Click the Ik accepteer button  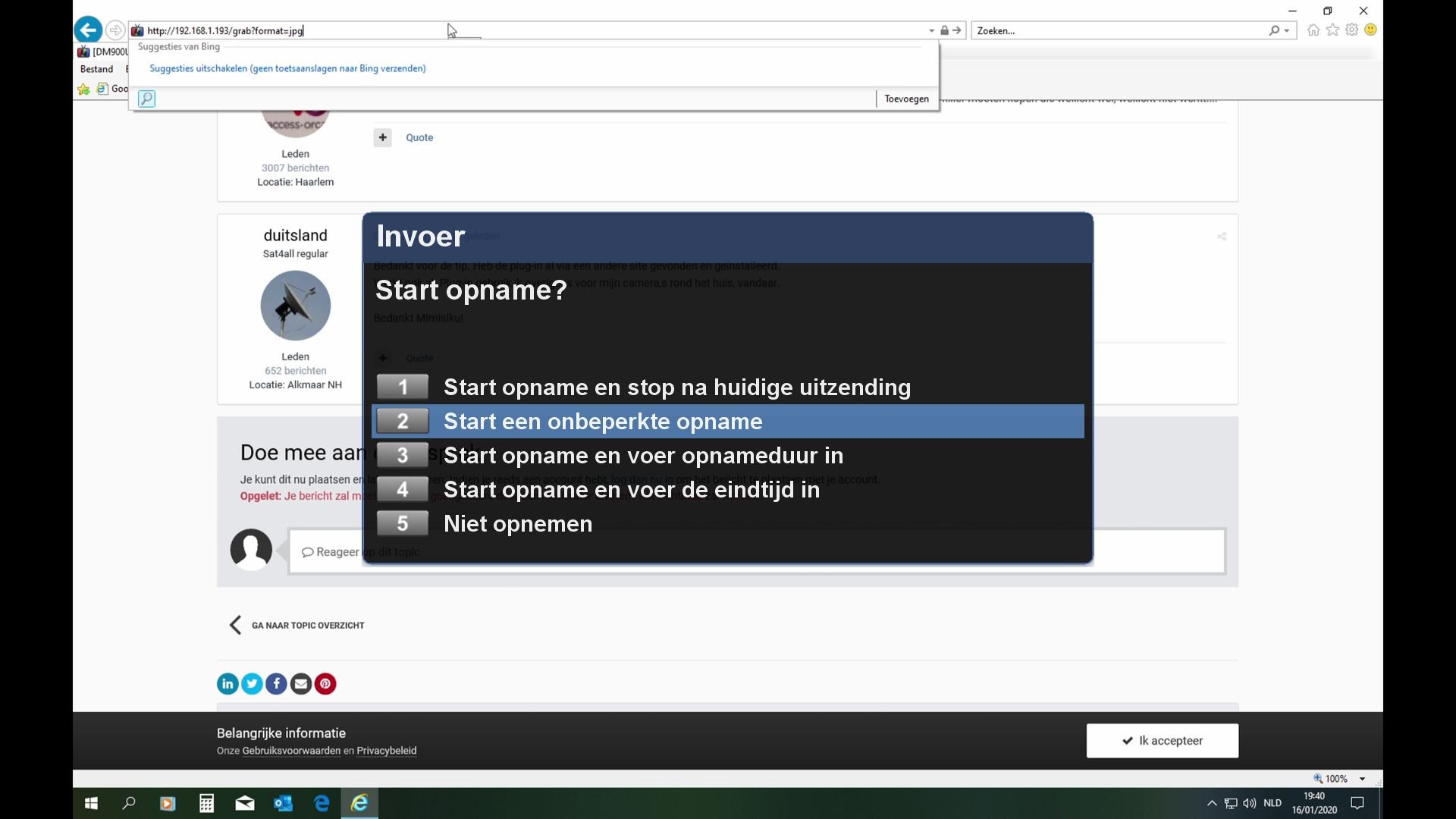point(1162,741)
